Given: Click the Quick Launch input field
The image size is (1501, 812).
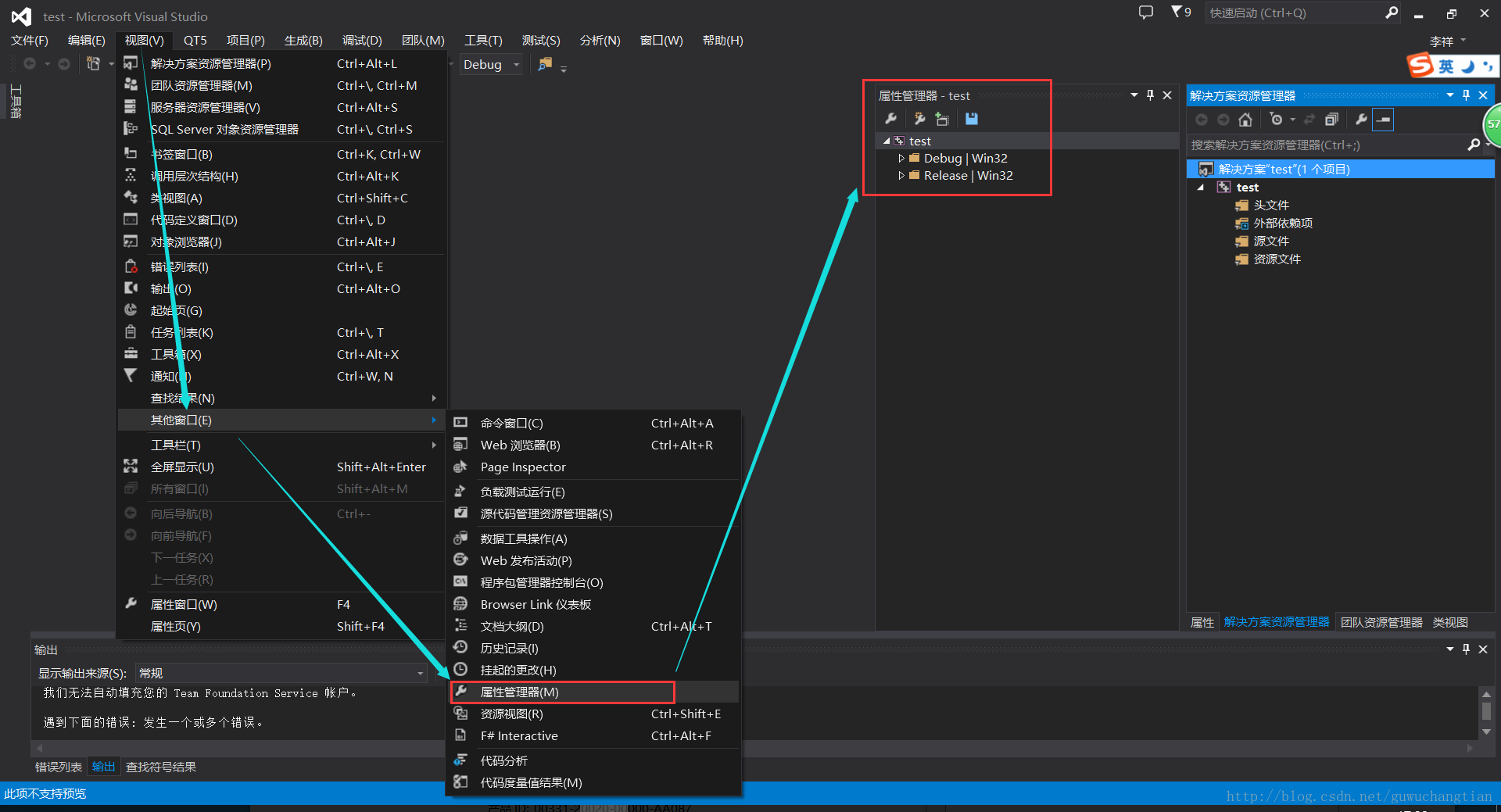Looking at the screenshot, I should (1294, 13).
